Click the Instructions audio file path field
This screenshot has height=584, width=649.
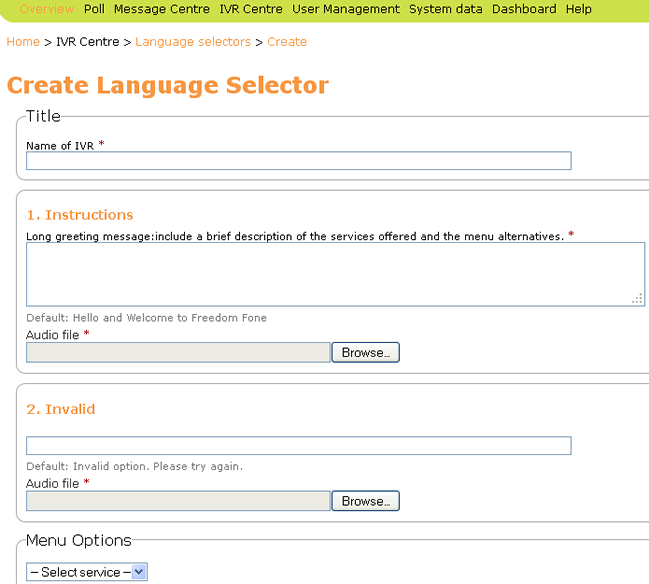click(178, 353)
